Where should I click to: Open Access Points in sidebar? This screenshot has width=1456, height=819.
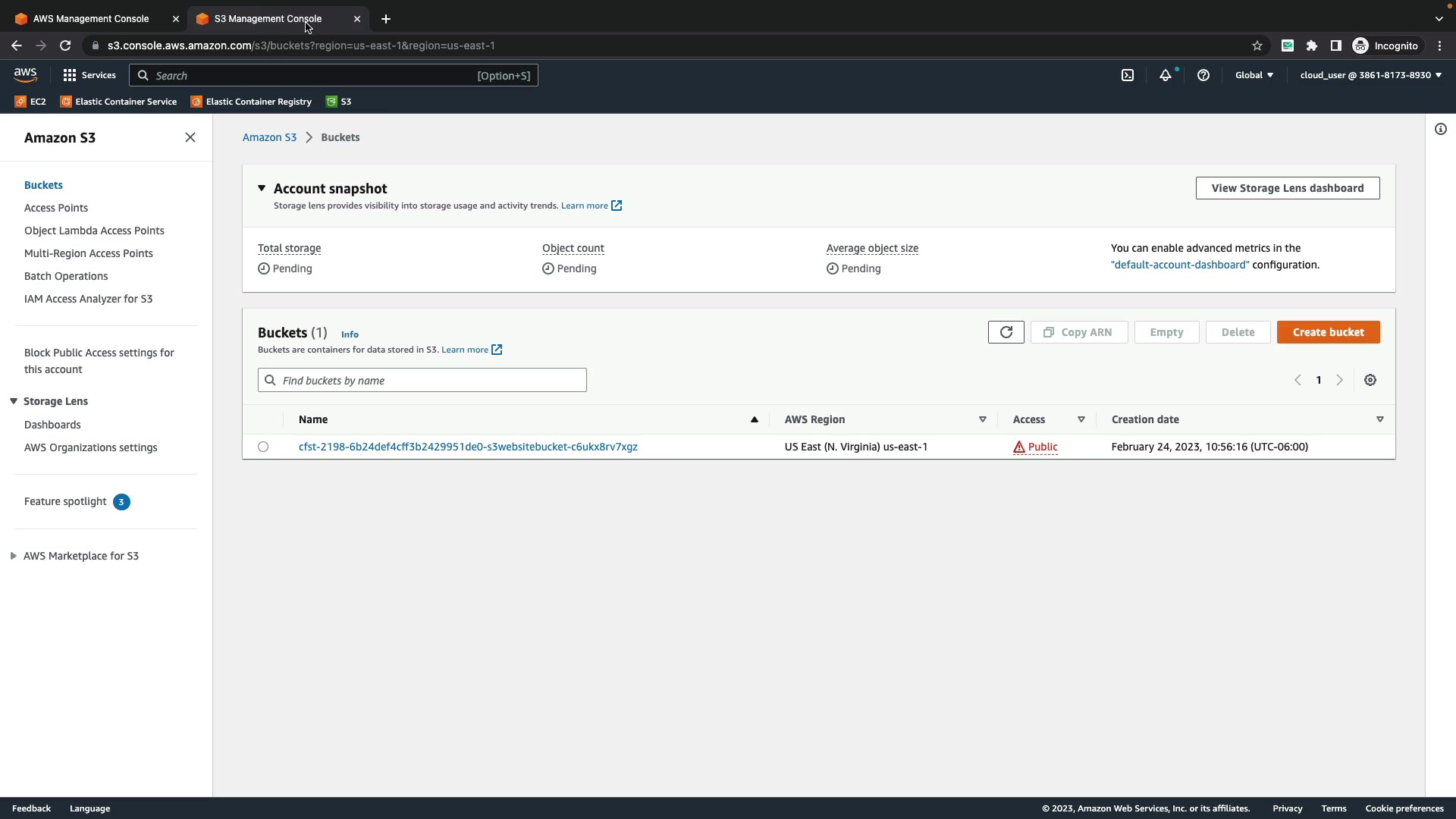click(x=56, y=208)
